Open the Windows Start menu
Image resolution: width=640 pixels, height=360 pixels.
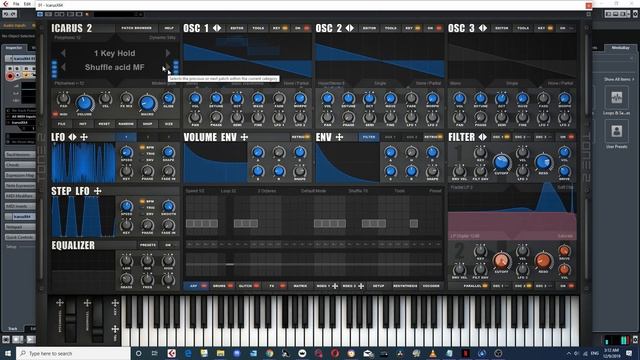coord(8,353)
